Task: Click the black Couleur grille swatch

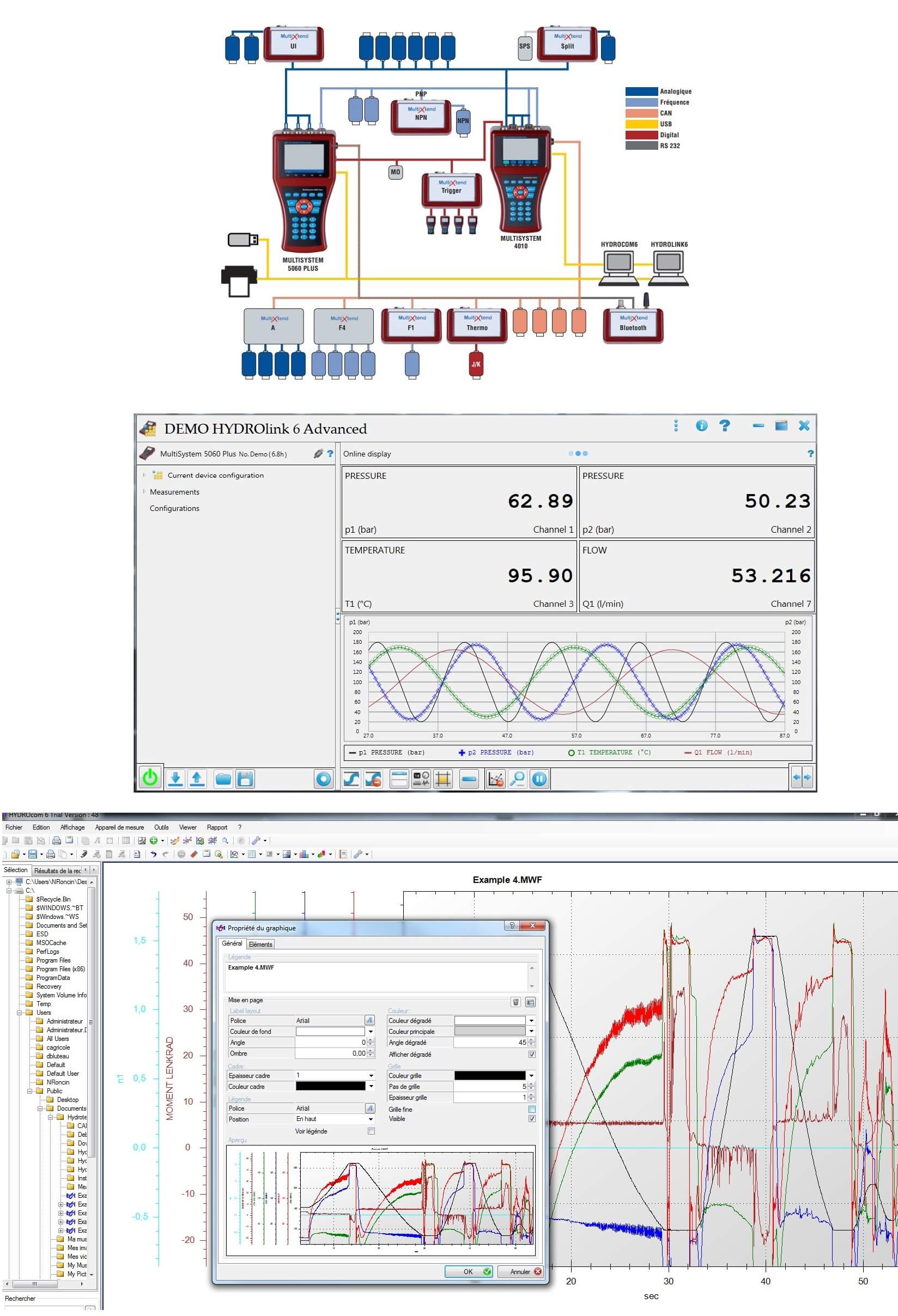Action: [x=489, y=1075]
